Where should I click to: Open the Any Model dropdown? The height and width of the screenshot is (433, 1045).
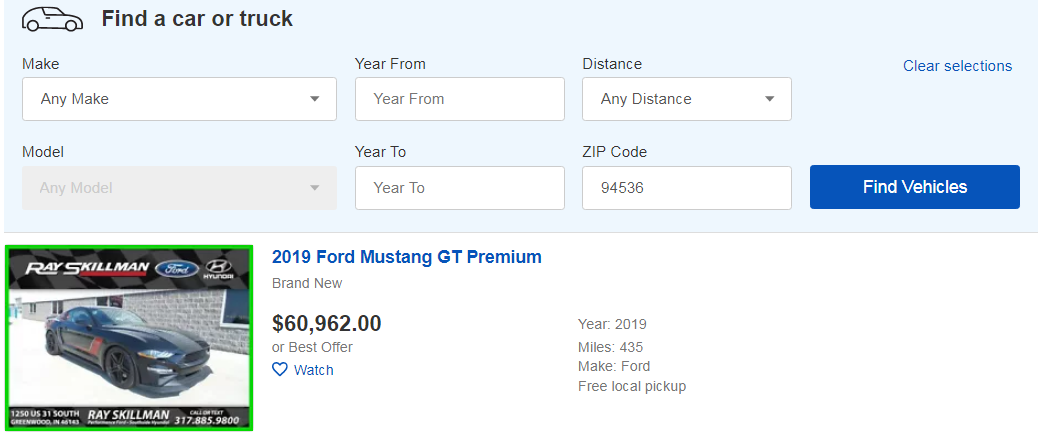pyautogui.click(x=180, y=188)
